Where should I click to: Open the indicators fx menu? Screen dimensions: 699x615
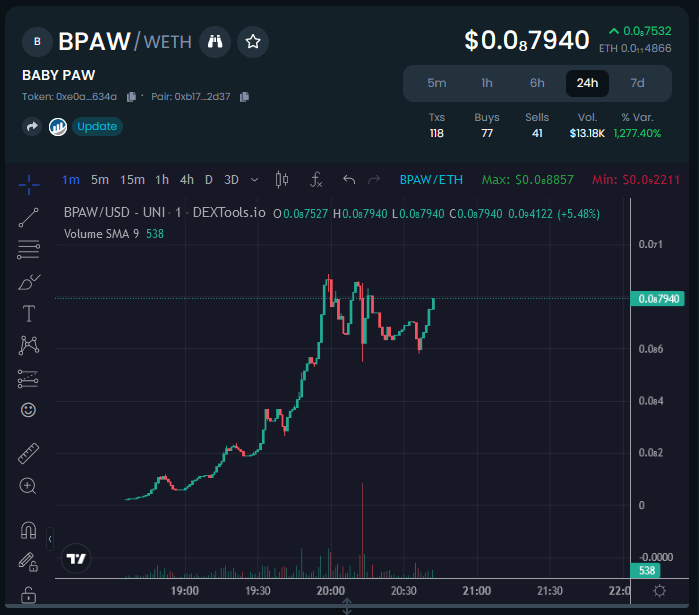pos(316,180)
